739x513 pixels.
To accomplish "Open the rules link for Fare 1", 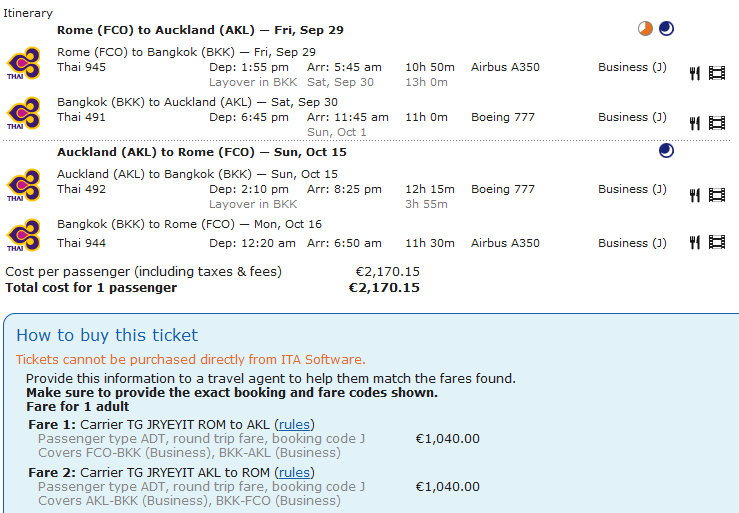I will [x=293, y=425].
